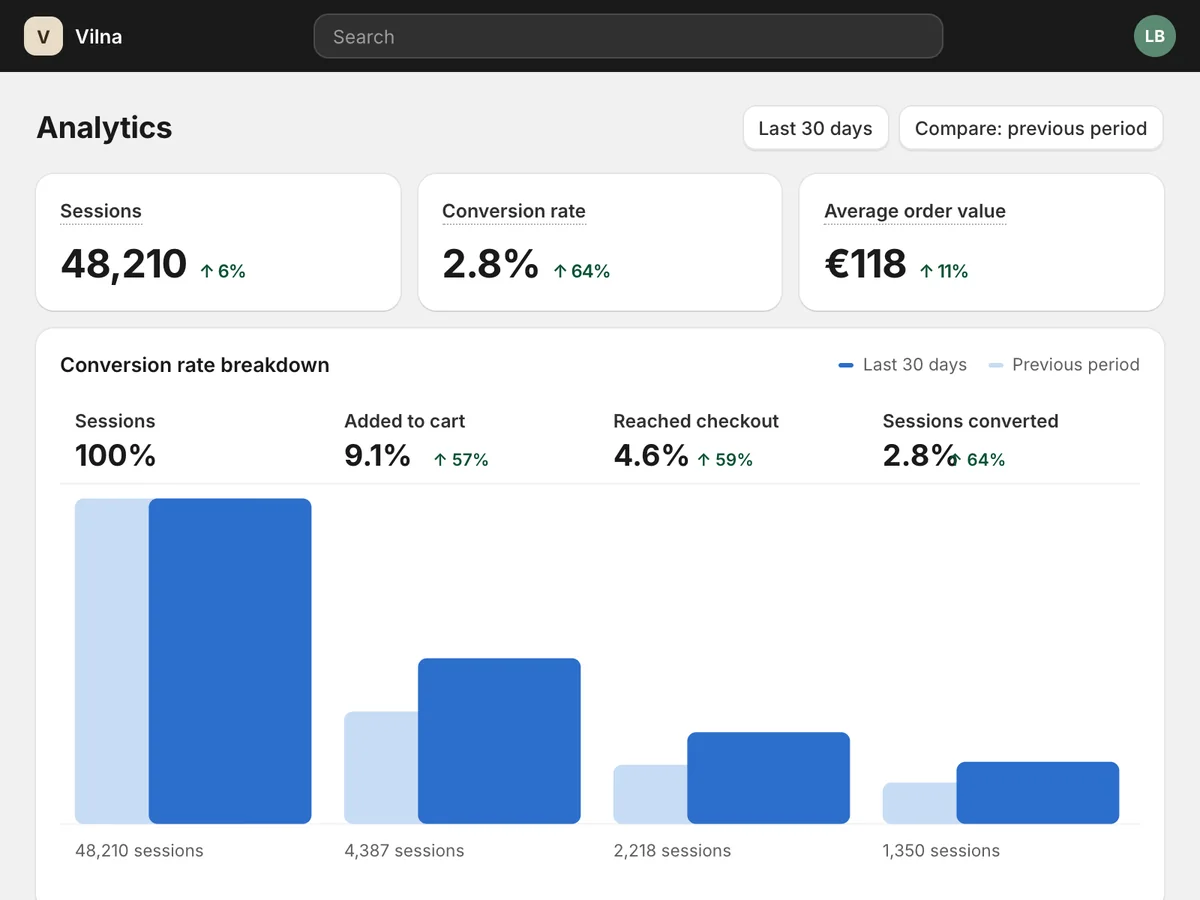
Task: Open the Conversion rate metric card title
Action: pyautogui.click(x=514, y=211)
